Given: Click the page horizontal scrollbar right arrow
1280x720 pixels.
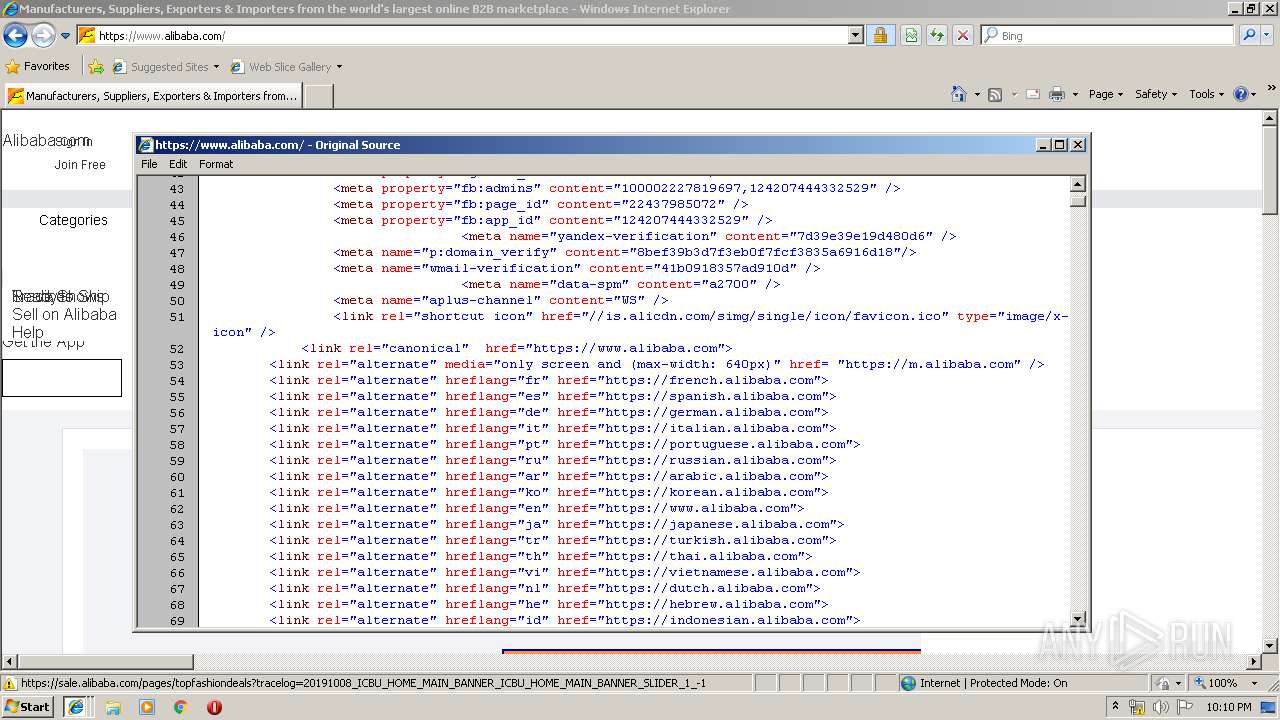Looking at the screenshot, I should point(1255,662).
